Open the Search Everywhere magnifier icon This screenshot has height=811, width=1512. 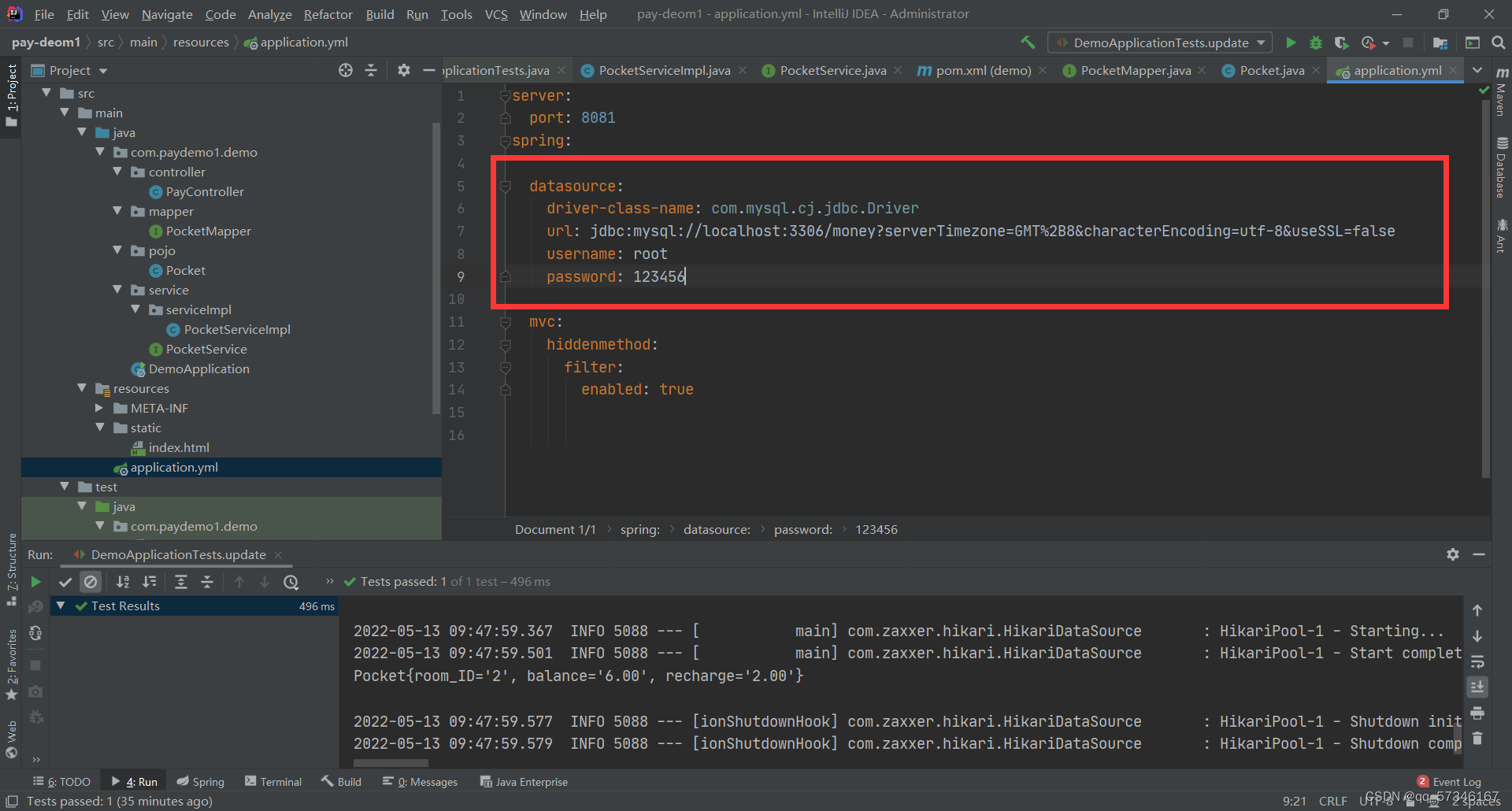(1499, 43)
